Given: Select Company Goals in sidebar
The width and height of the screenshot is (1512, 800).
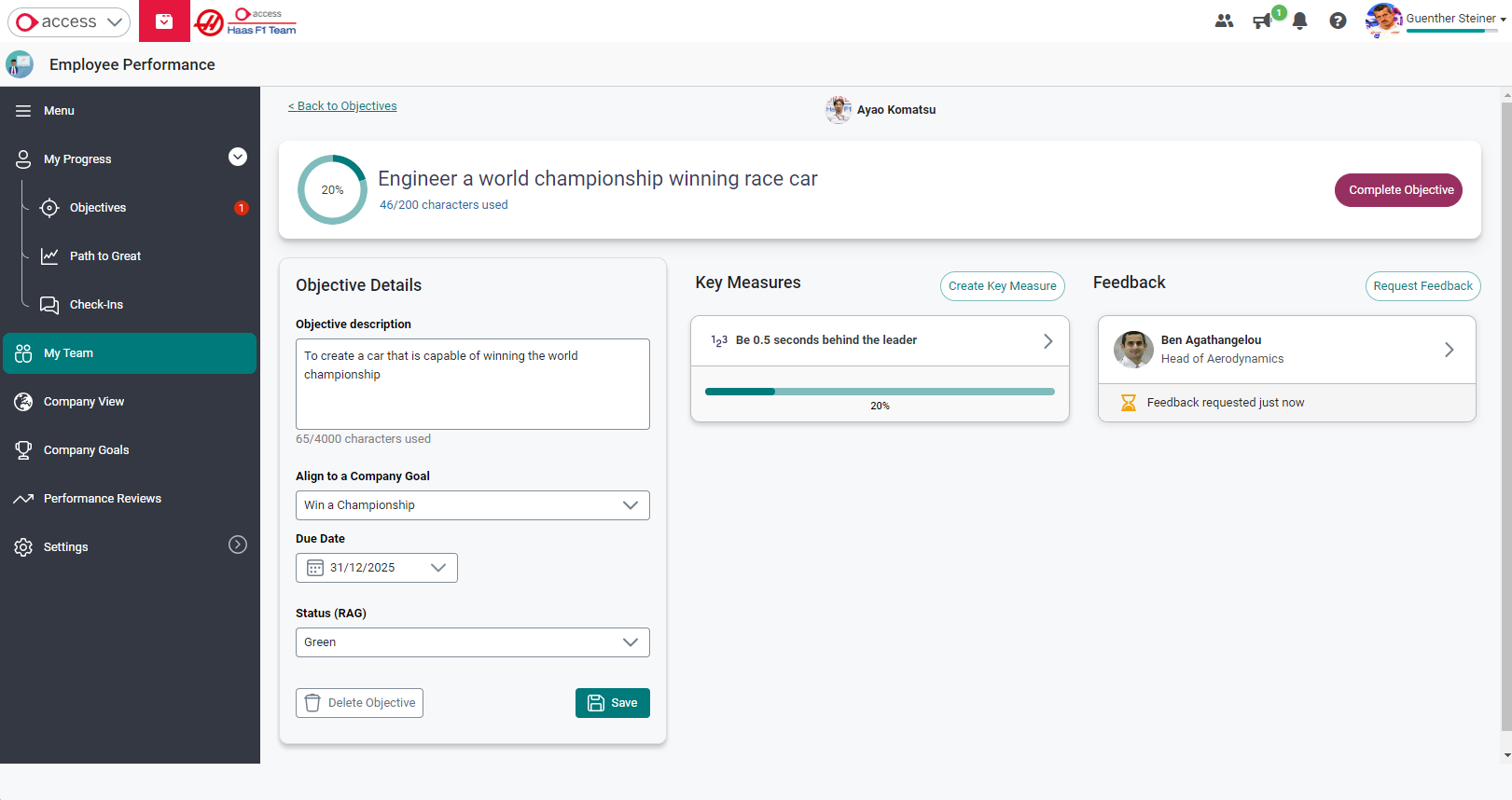Looking at the screenshot, I should 86,450.
